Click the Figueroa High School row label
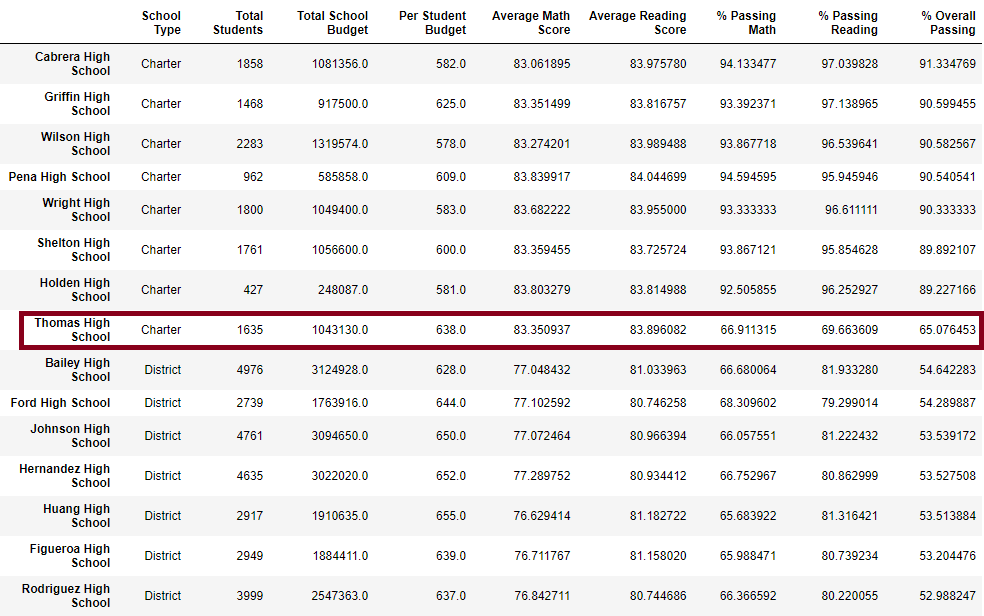 [x=70, y=556]
